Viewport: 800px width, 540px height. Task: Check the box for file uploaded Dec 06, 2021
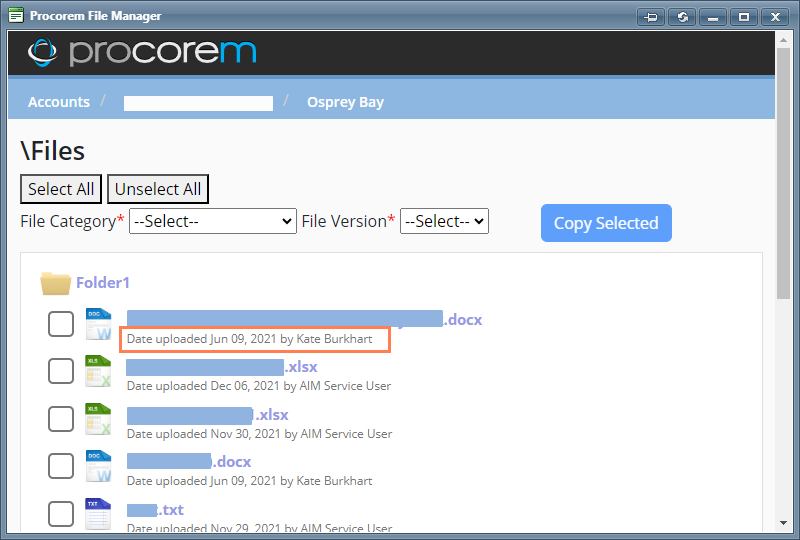[x=61, y=371]
